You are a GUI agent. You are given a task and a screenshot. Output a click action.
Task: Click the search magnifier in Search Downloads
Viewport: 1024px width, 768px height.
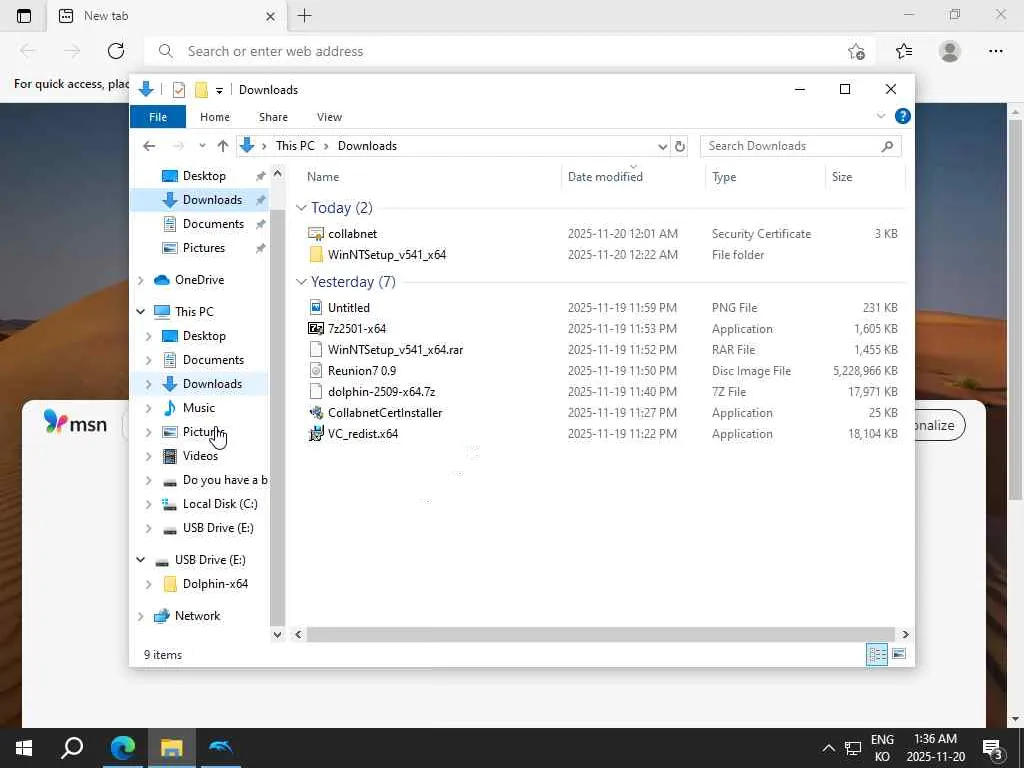(x=887, y=146)
